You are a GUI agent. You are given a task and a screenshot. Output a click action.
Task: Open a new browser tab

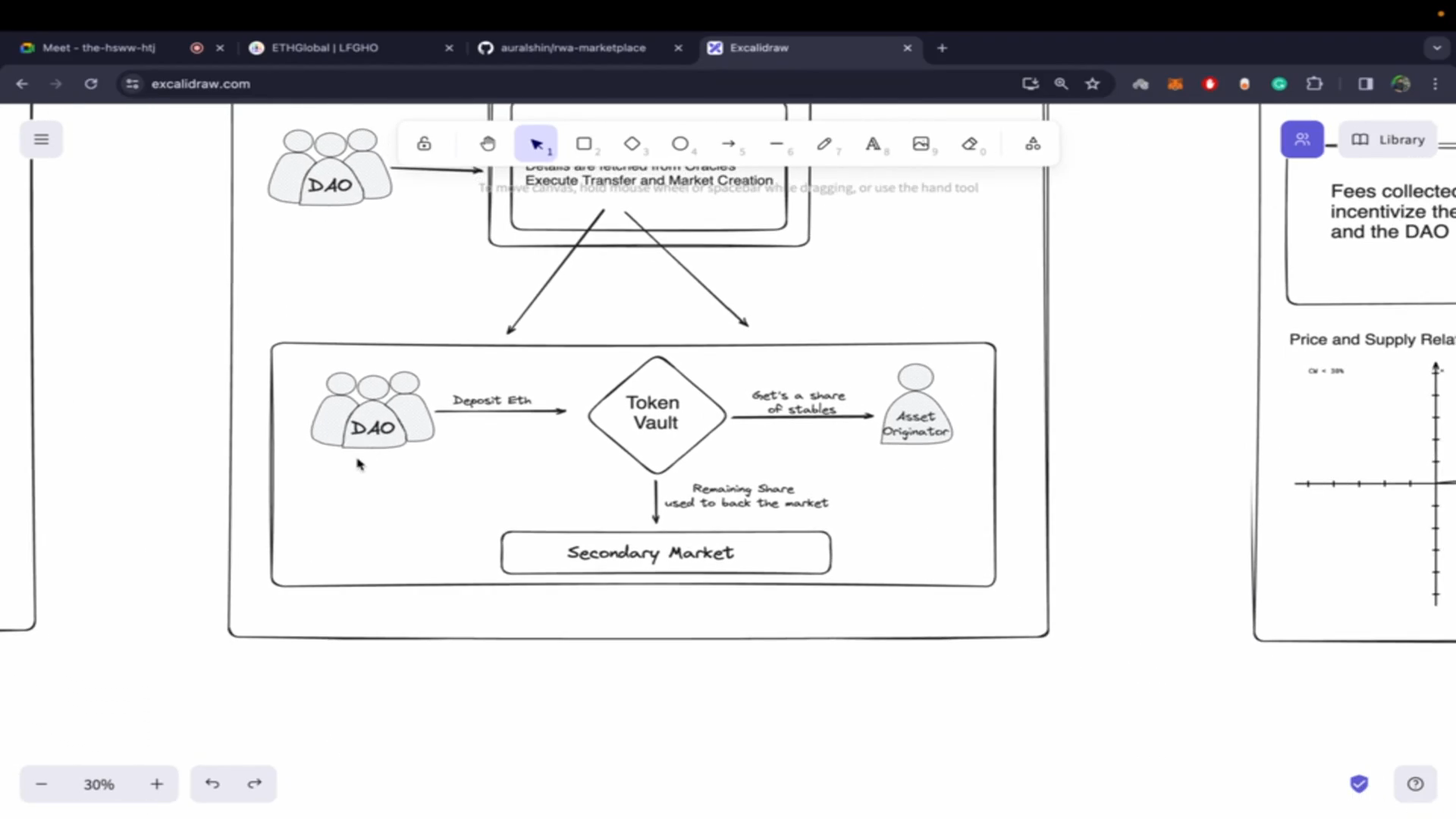pyautogui.click(x=942, y=48)
